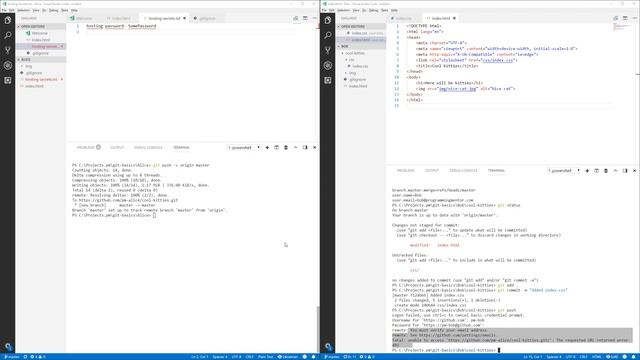Switch to index.html tab in left editor

(x=119, y=18)
